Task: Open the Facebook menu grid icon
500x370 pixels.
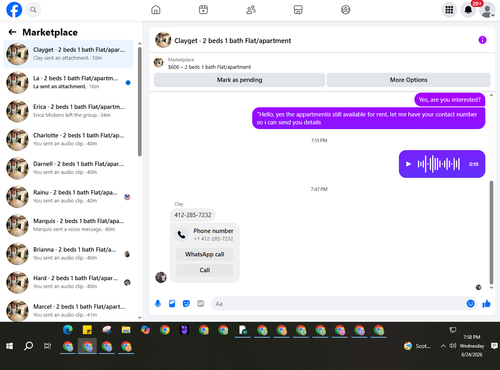Action: click(449, 10)
